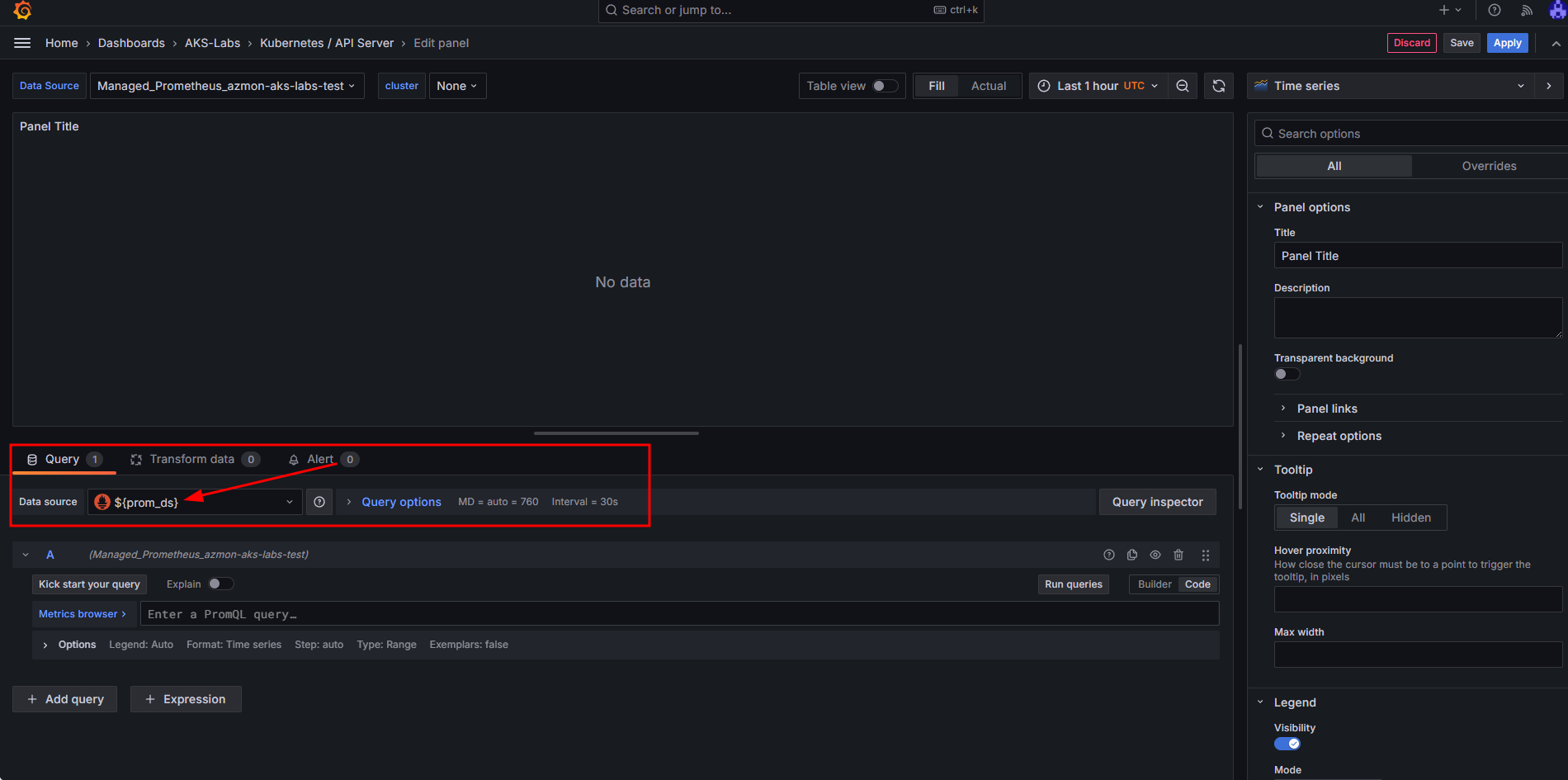The image size is (1568, 780).
Task: Open the news RSS feed icon
Action: [1527, 10]
